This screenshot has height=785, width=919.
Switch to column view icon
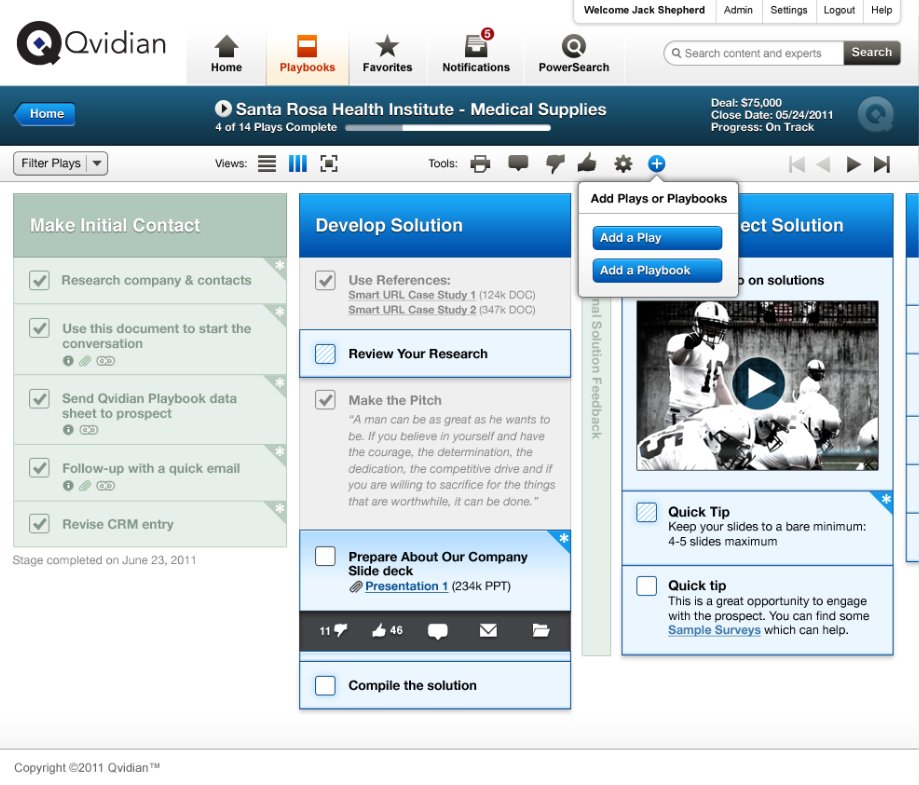(298, 164)
